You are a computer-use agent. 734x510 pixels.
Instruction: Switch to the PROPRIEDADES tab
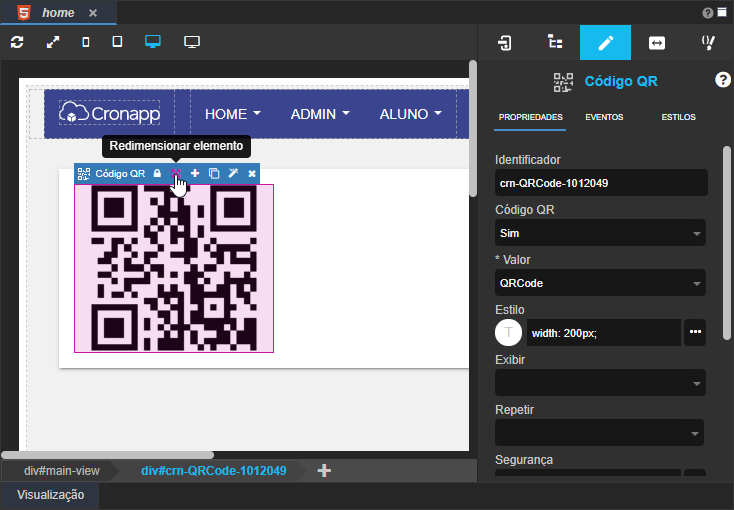[x=530, y=117]
